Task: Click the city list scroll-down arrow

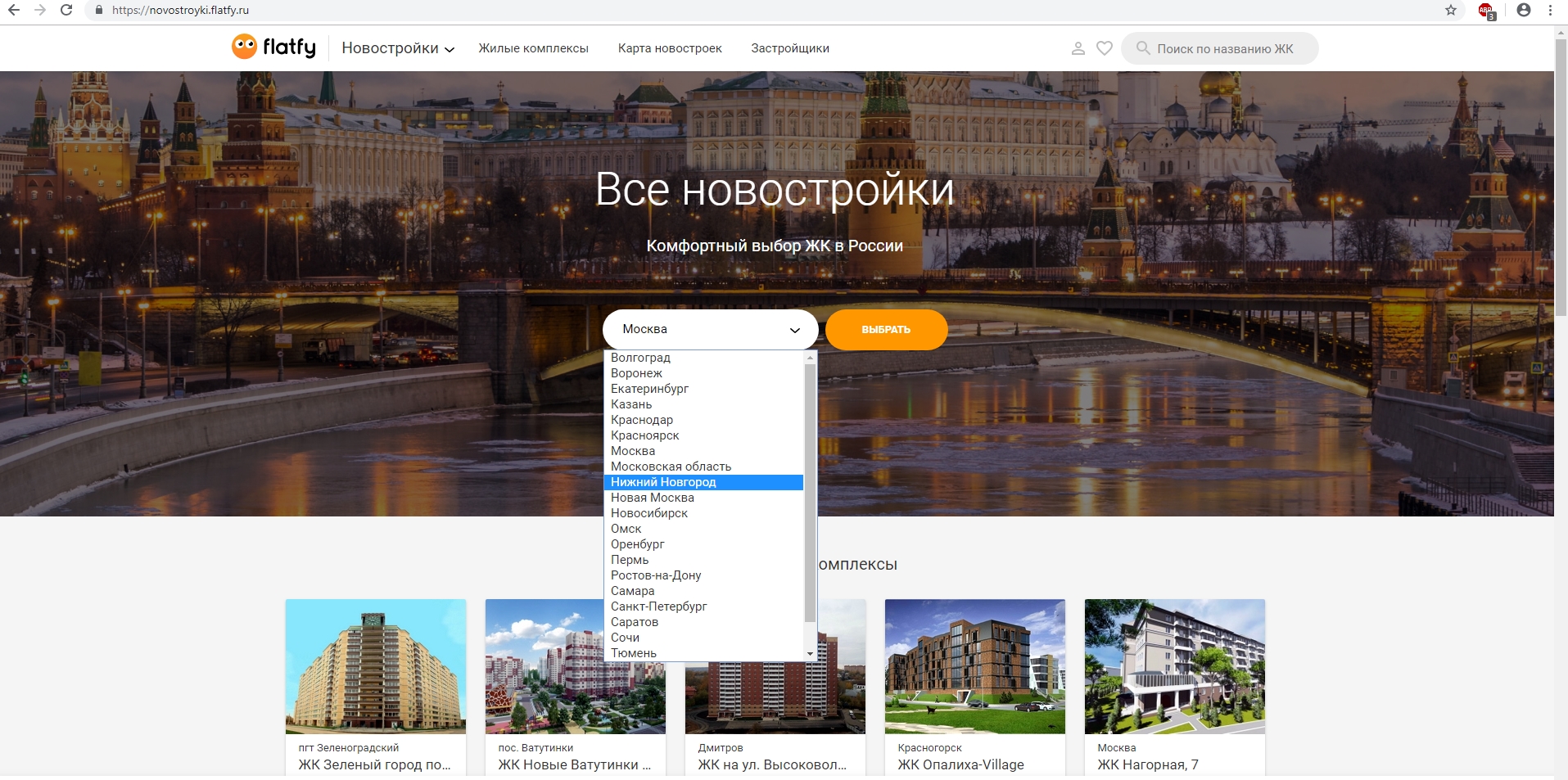Action: 810,654
